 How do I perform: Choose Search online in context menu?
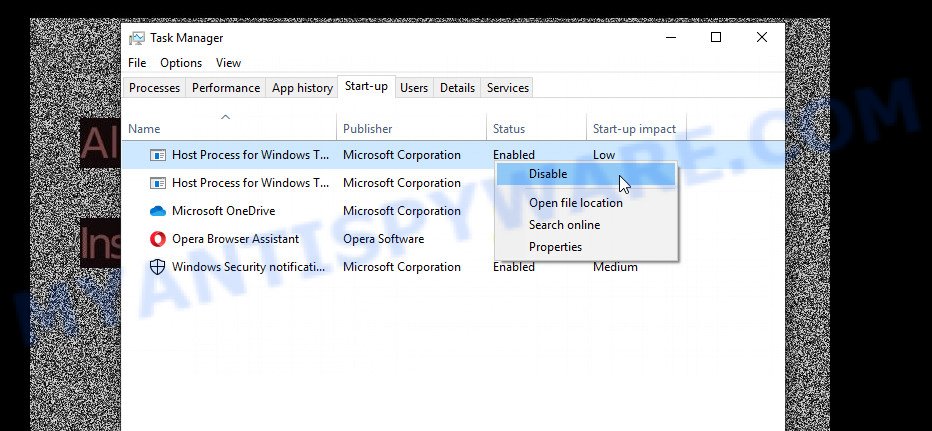point(586,225)
